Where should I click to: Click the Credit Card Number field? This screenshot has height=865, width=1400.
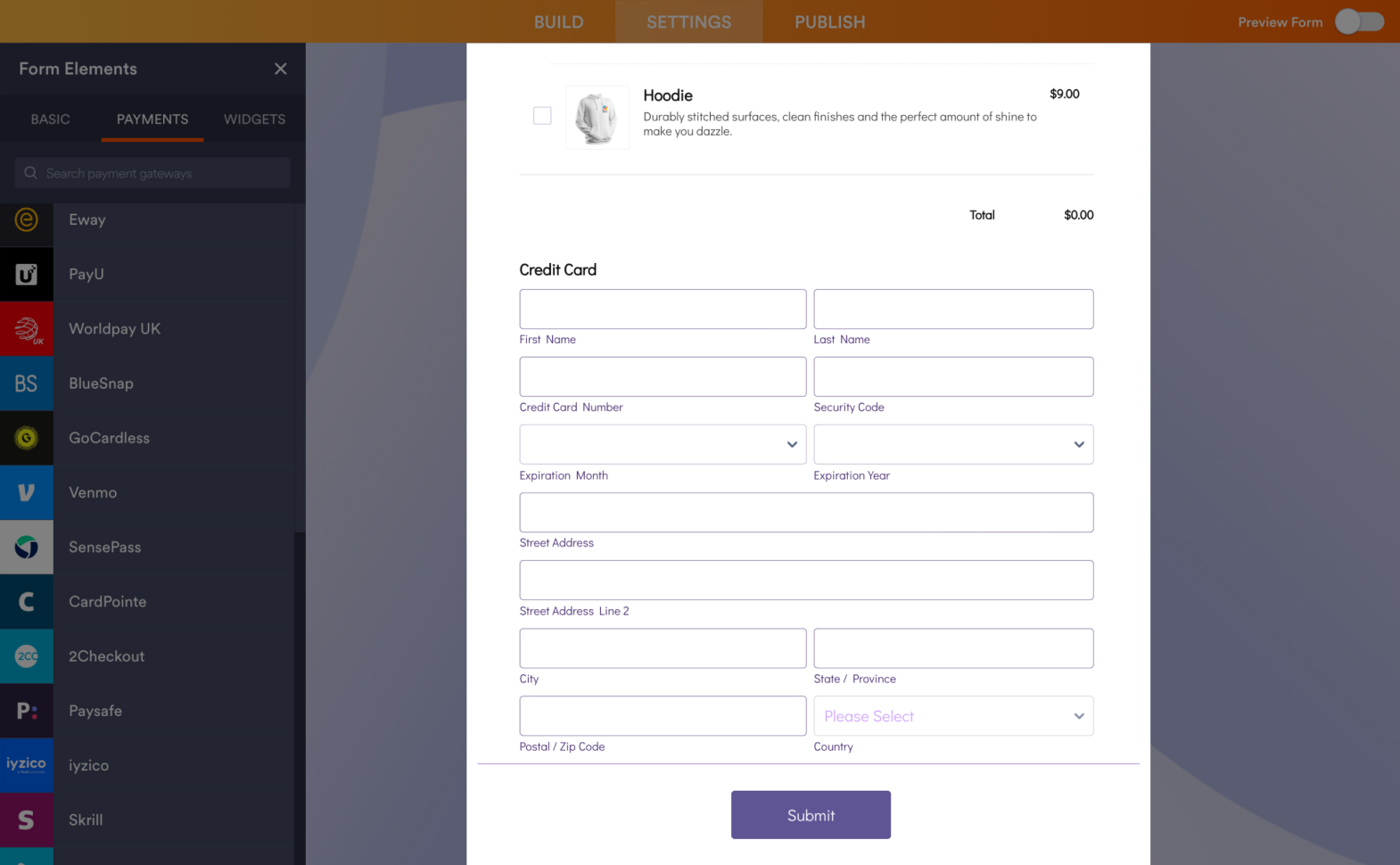663,376
